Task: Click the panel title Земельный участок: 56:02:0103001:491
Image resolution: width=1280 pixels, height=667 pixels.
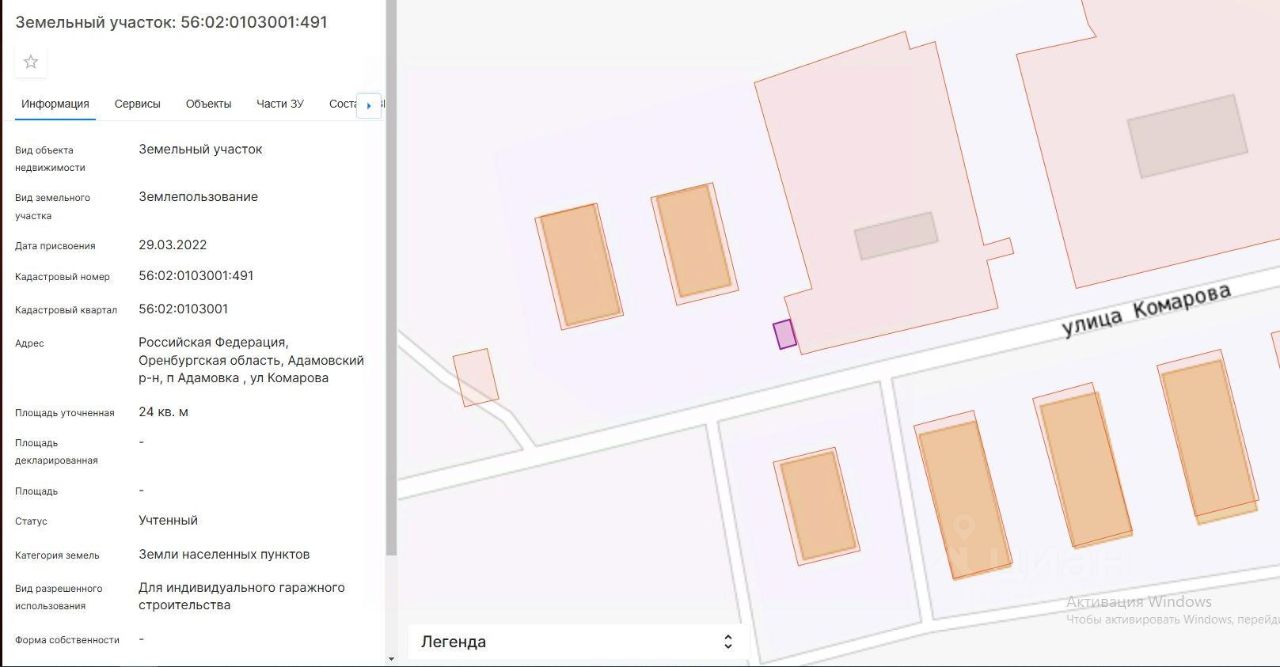Action: click(171, 22)
